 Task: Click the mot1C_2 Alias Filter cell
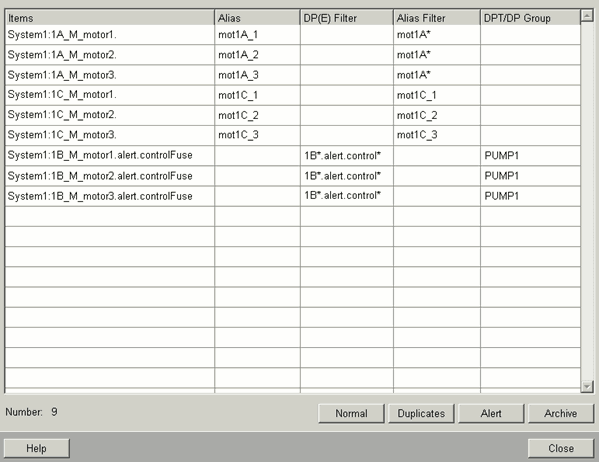pos(437,115)
